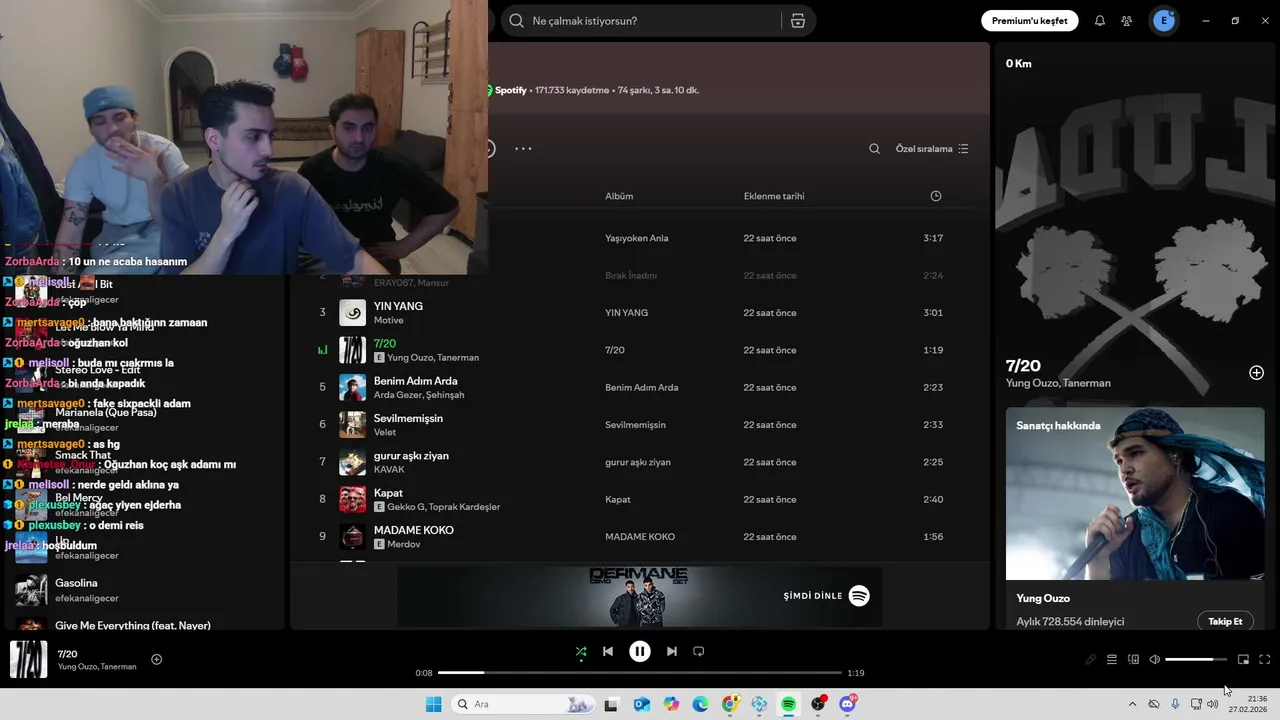Skip to previous track
The image size is (1280, 720).
608,651
